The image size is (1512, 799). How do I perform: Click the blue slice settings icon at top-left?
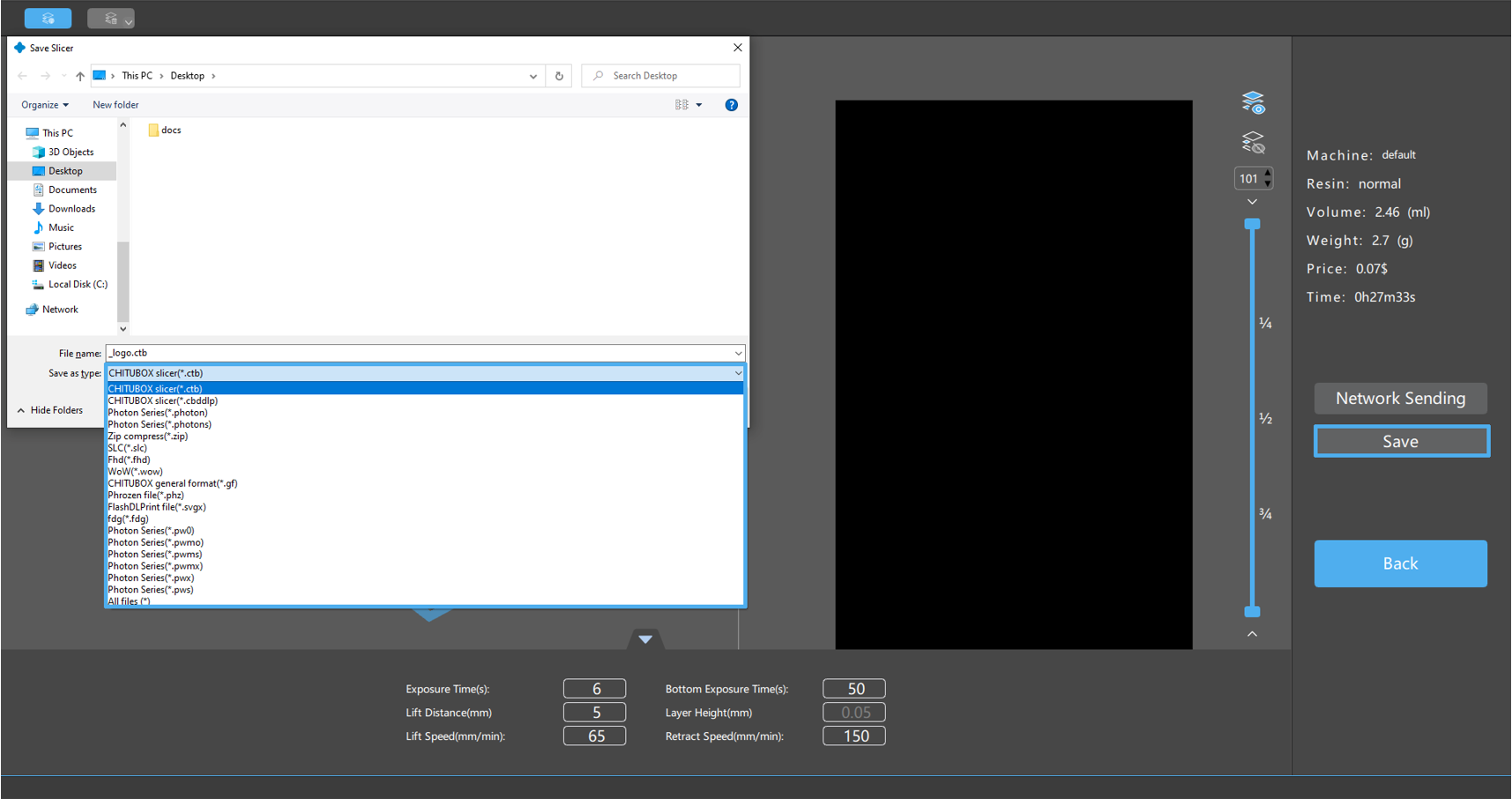click(48, 18)
